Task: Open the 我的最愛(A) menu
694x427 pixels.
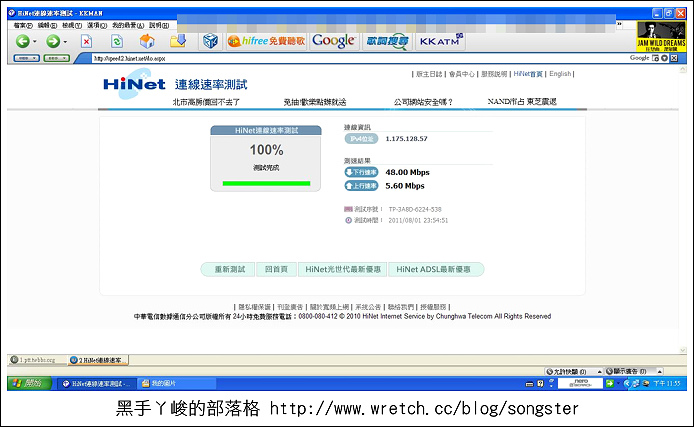Action: pyautogui.click(x=128, y=26)
